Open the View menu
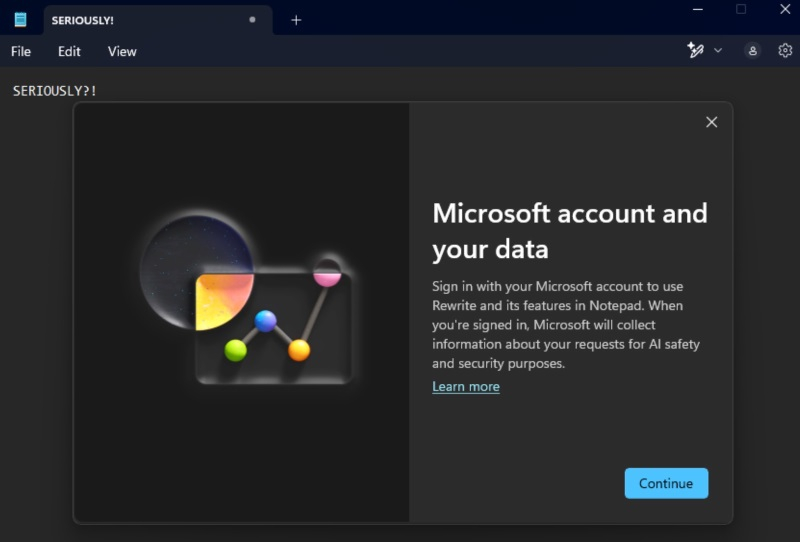 click(122, 51)
